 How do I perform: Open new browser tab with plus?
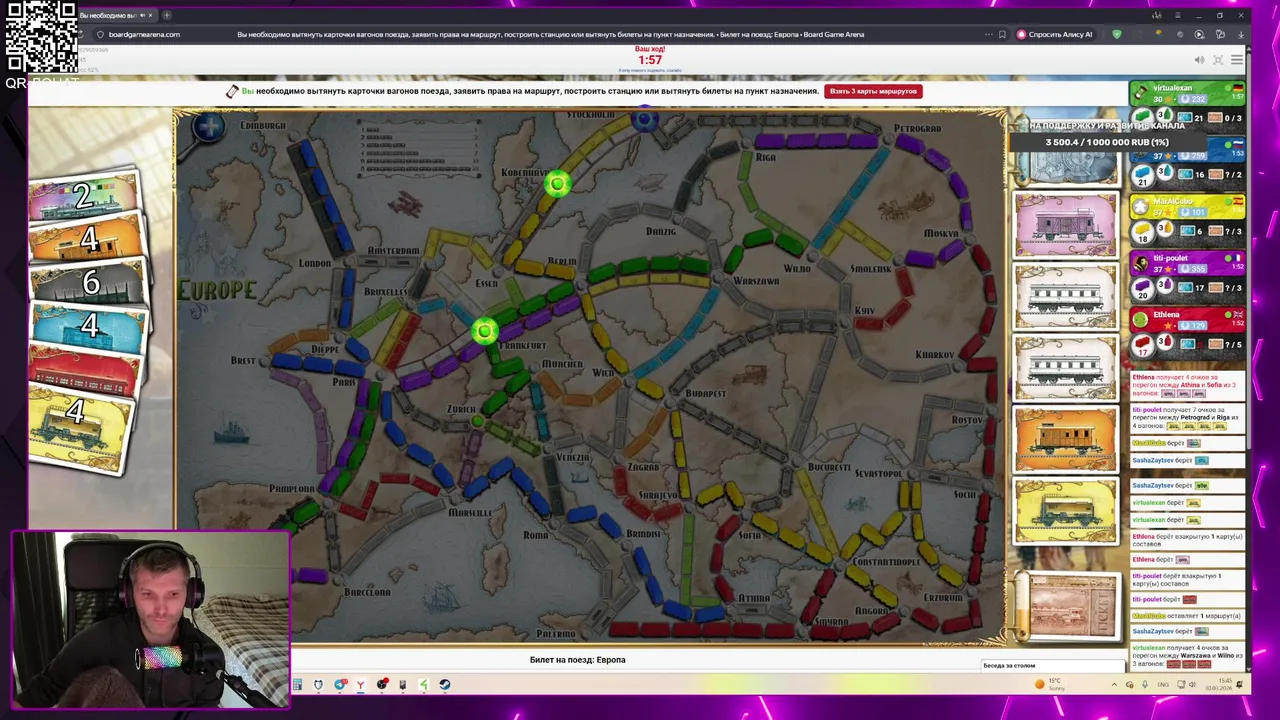[x=166, y=15]
